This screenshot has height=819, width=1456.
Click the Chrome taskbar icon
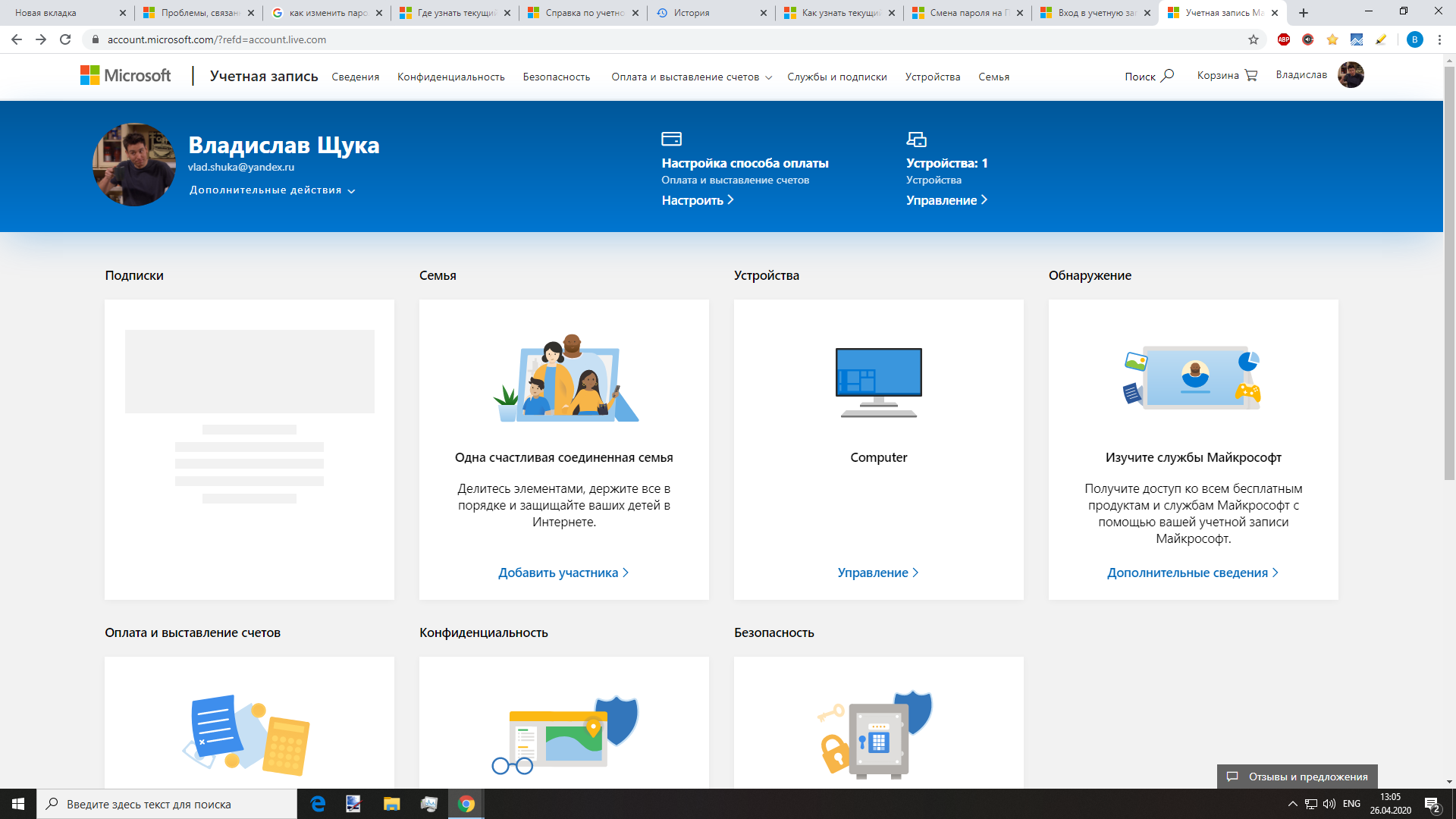[466, 804]
